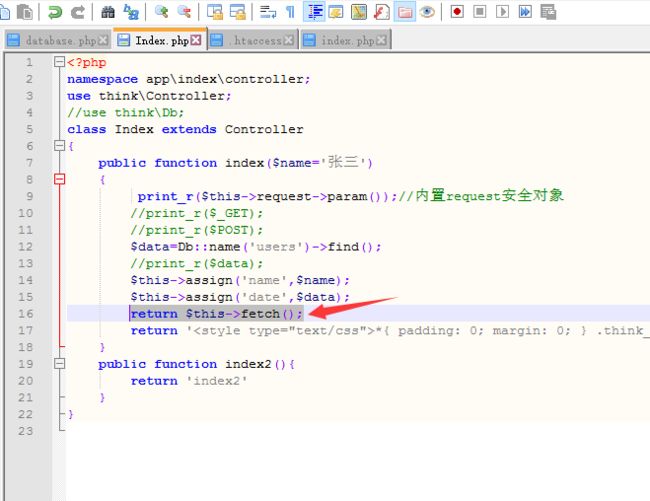Click the '<?php' opening tag
The image size is (650, 501).
click(x=87, y=63)
